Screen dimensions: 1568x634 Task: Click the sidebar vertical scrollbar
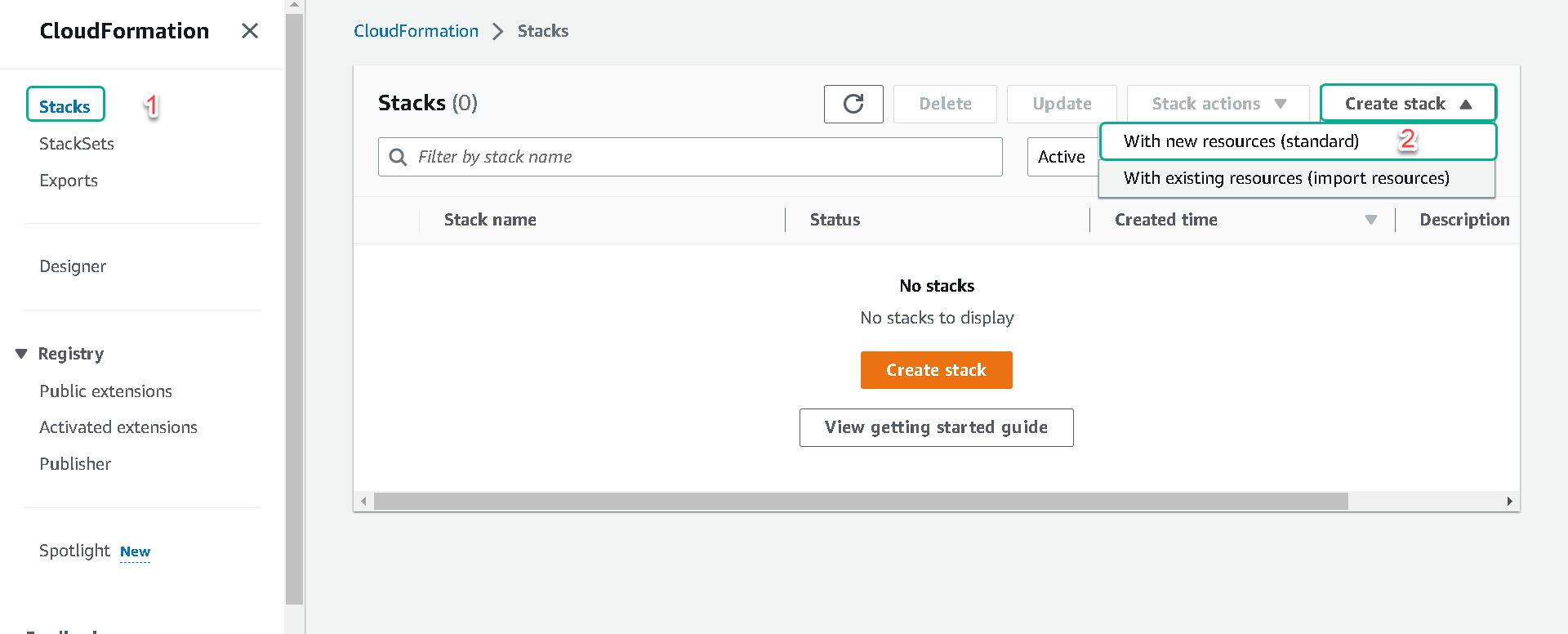(294, 309)
